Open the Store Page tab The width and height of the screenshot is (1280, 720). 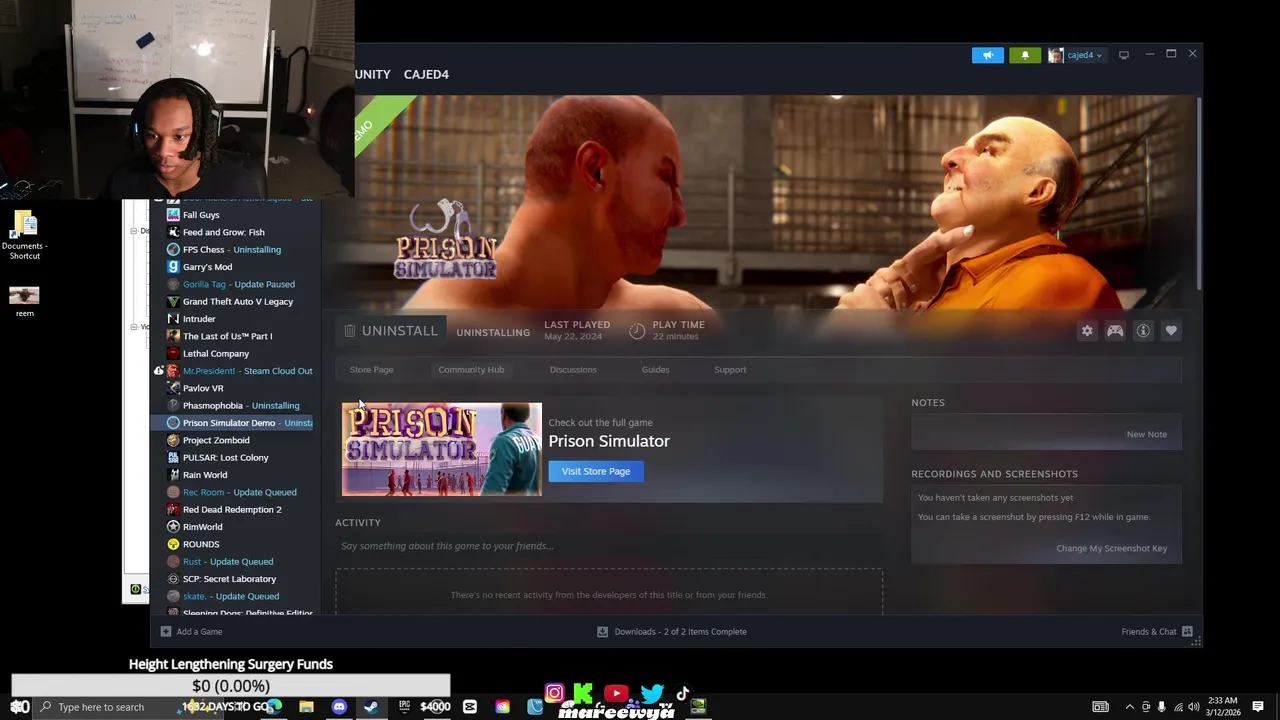click(x=371, y=370)
